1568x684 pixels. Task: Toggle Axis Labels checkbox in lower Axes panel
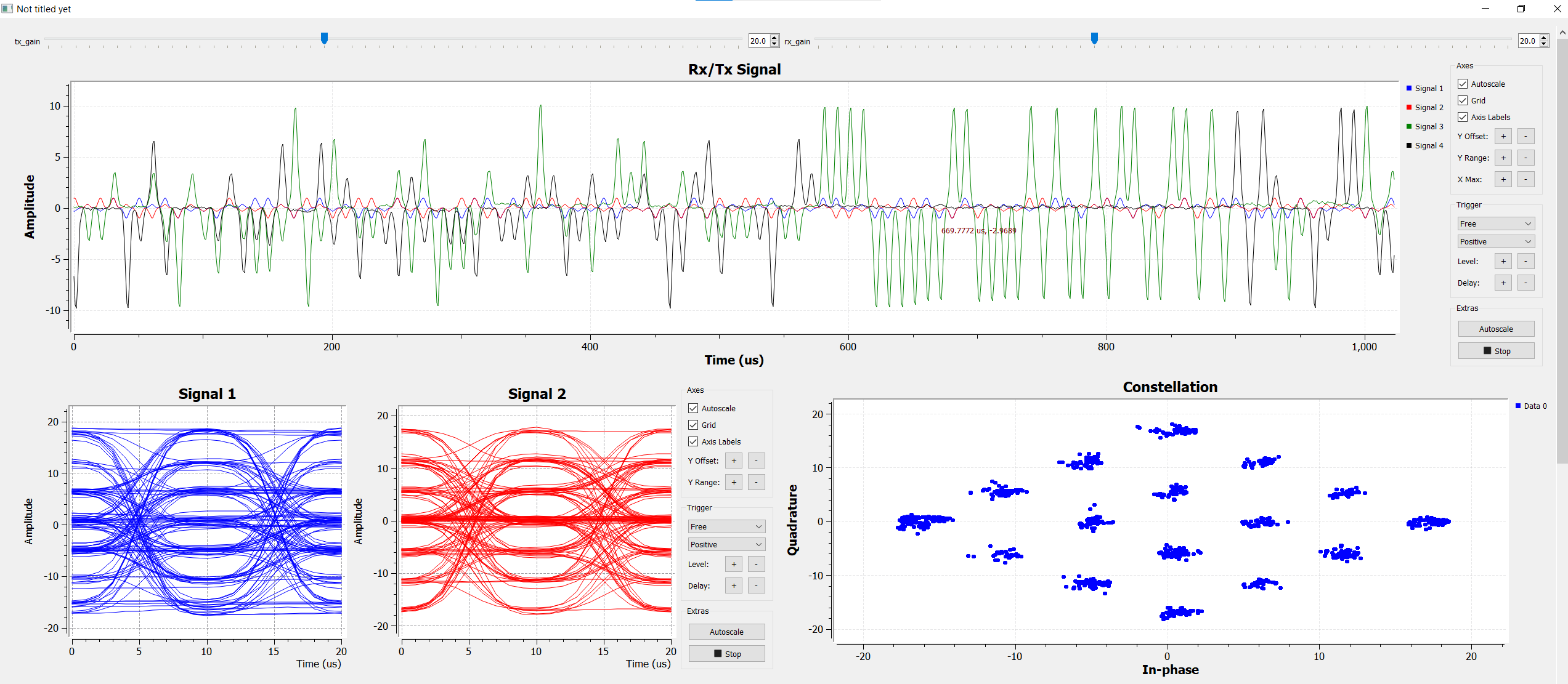pos(693,441)
